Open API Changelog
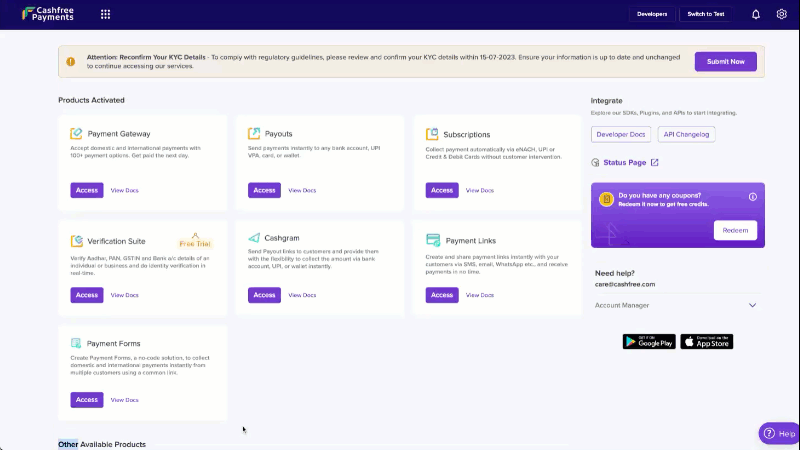The image size is (800, 450). 686,134
